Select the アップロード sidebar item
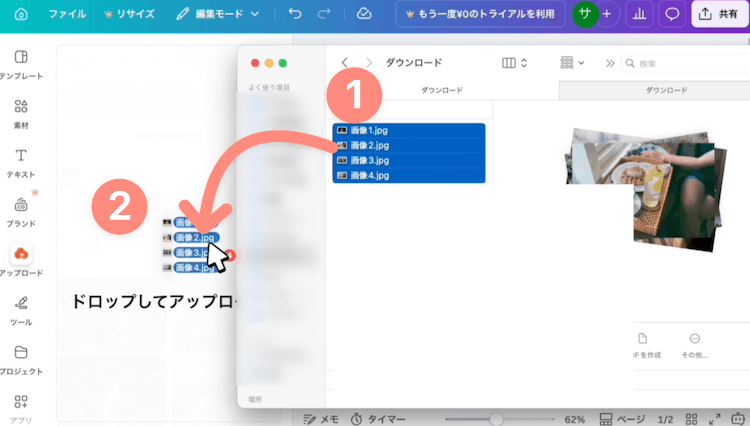This screenshot has height=426, width=750. click(x=21, y=261)
